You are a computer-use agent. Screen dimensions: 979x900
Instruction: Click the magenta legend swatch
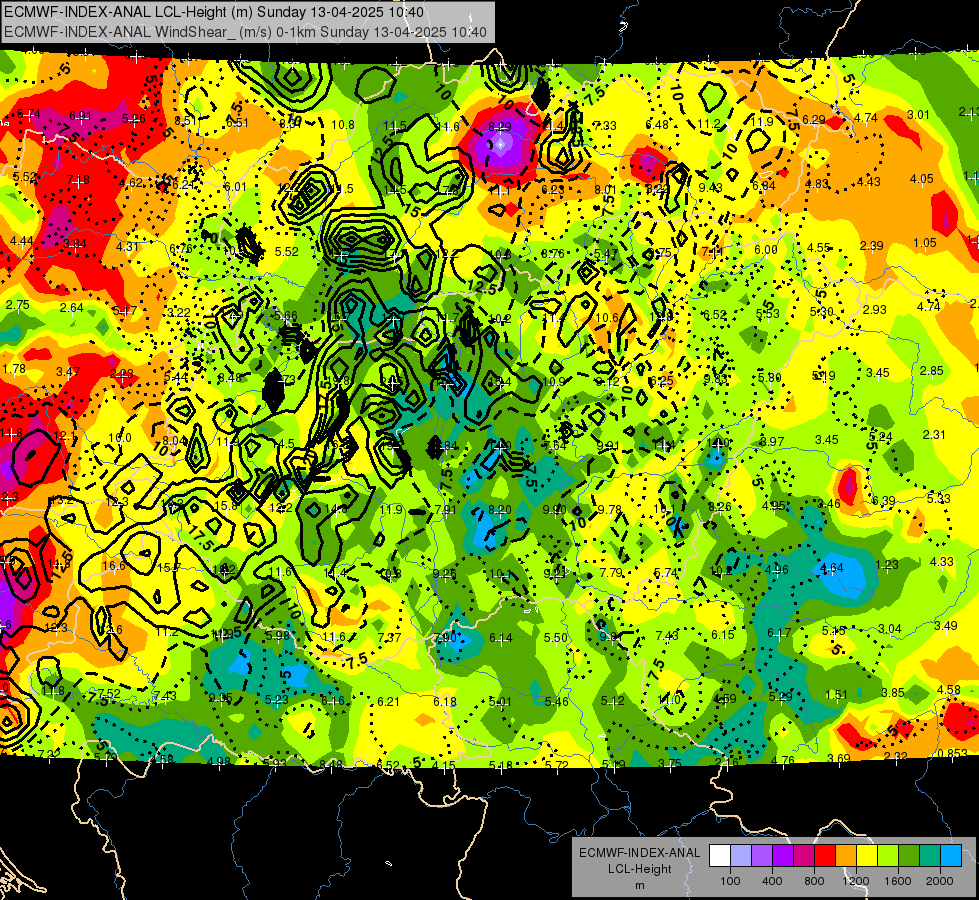pyautogui.click(x=804, y=856)
